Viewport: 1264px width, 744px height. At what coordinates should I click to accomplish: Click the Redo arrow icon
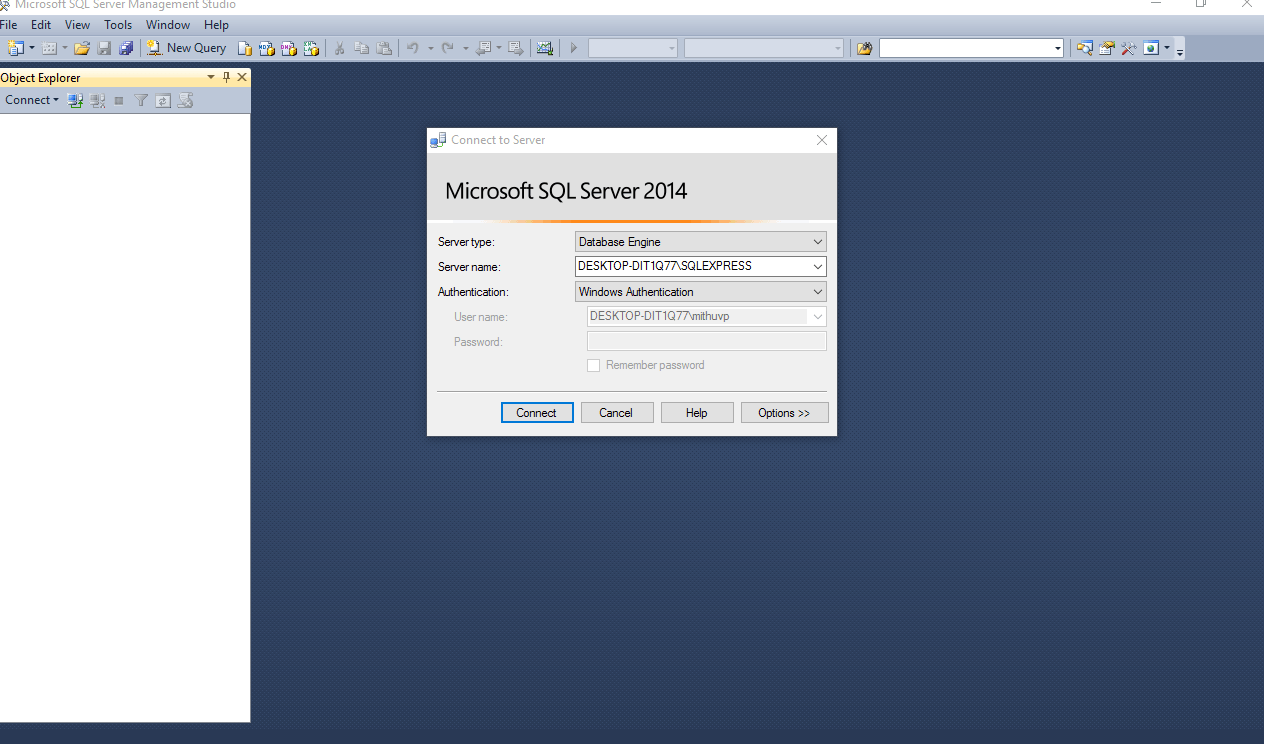point(448,48)
